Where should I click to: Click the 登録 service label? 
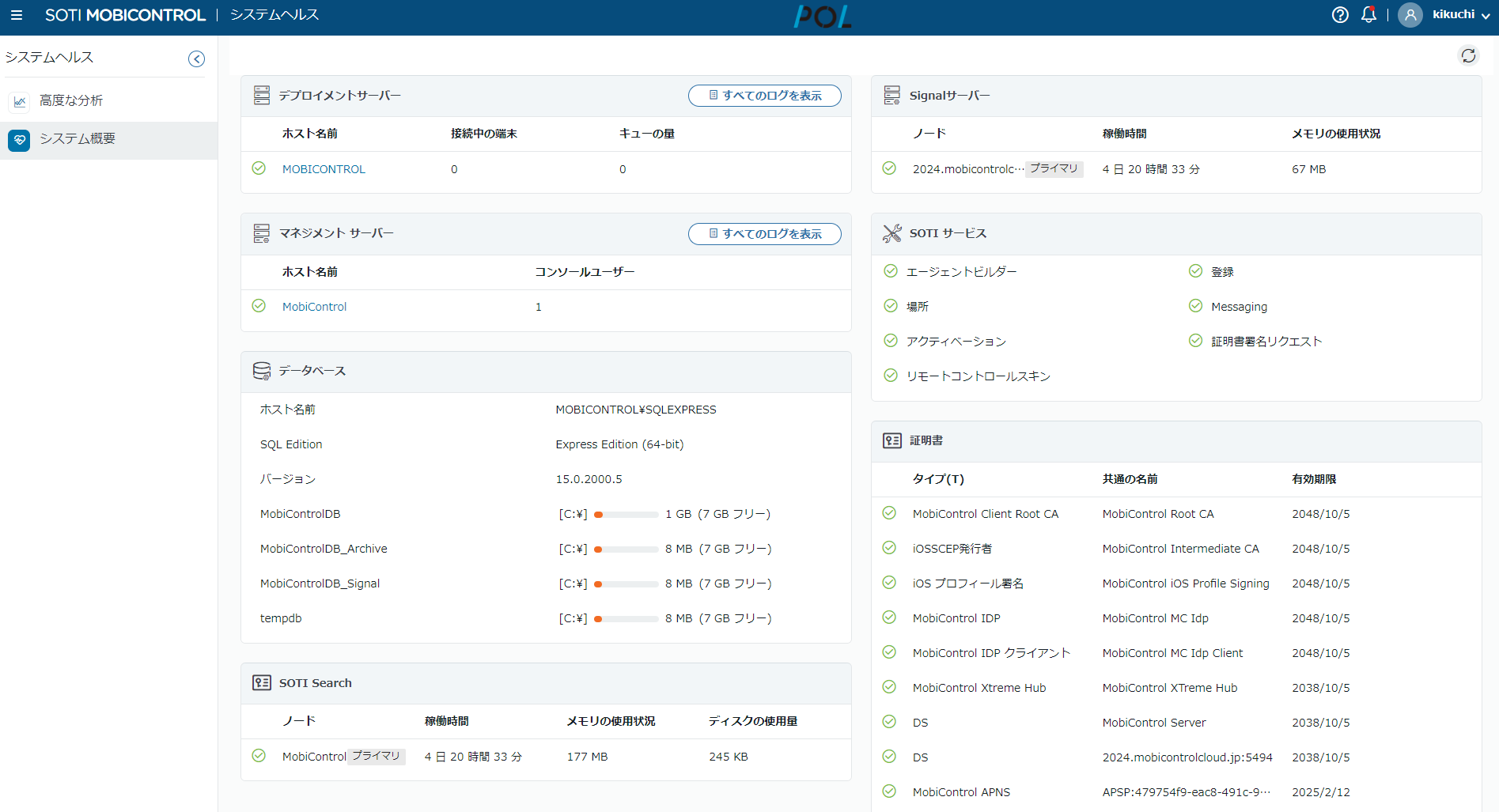click(1222, 272)
